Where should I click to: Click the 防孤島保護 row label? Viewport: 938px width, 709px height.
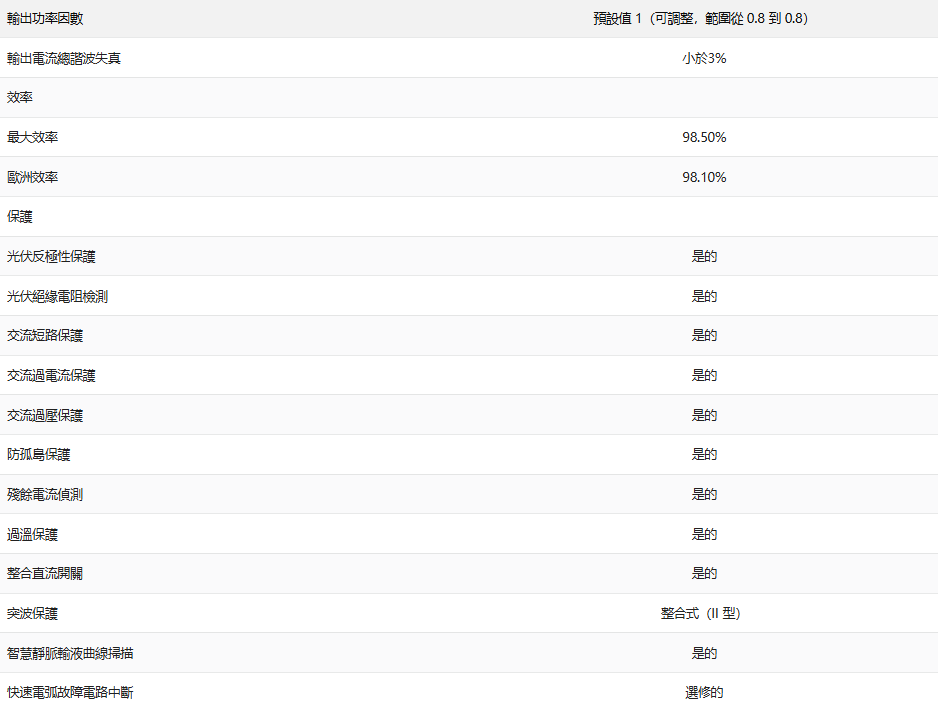[39, 454]
